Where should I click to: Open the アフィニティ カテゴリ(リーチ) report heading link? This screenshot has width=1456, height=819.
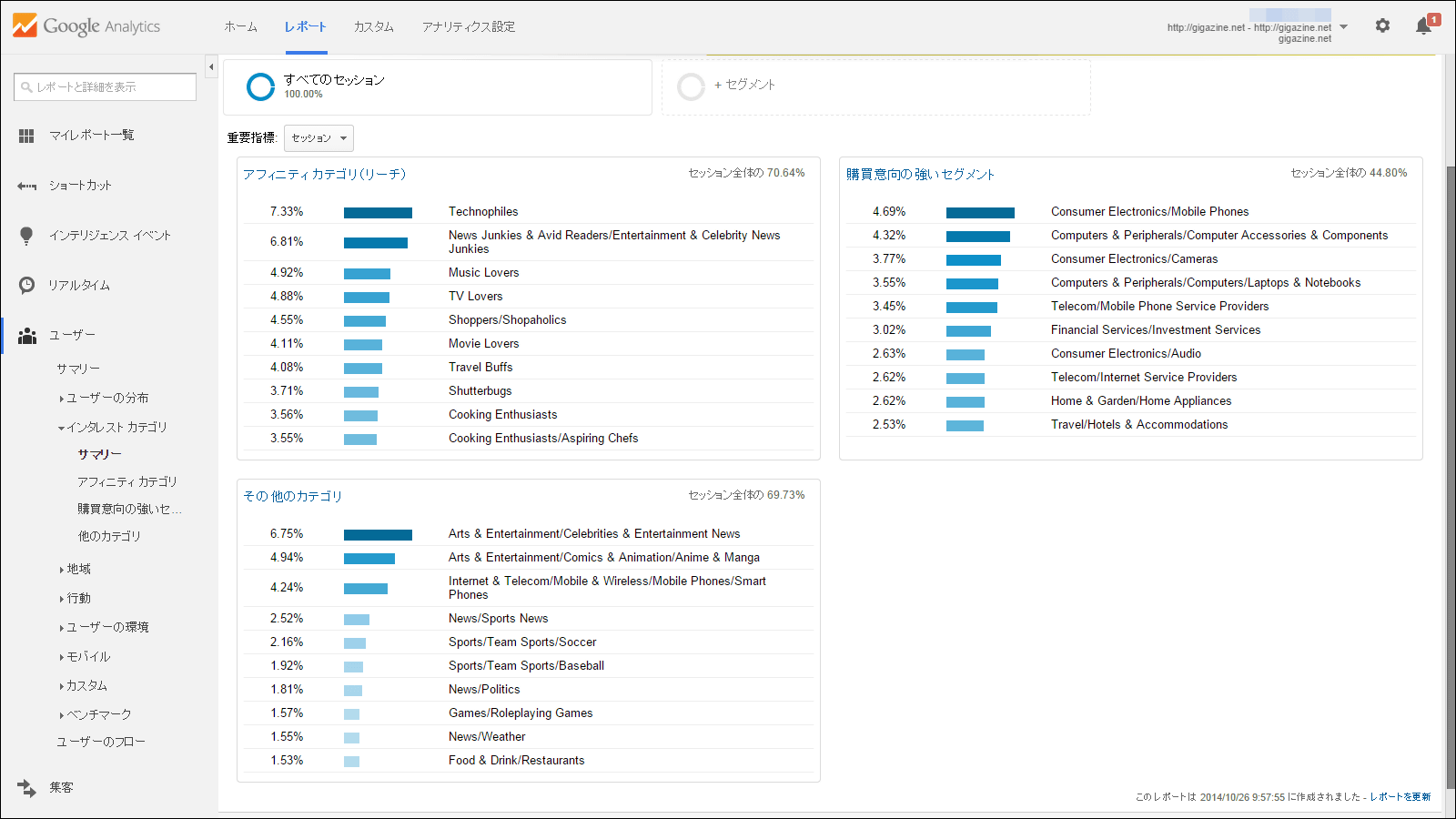[x=324, y=174]
